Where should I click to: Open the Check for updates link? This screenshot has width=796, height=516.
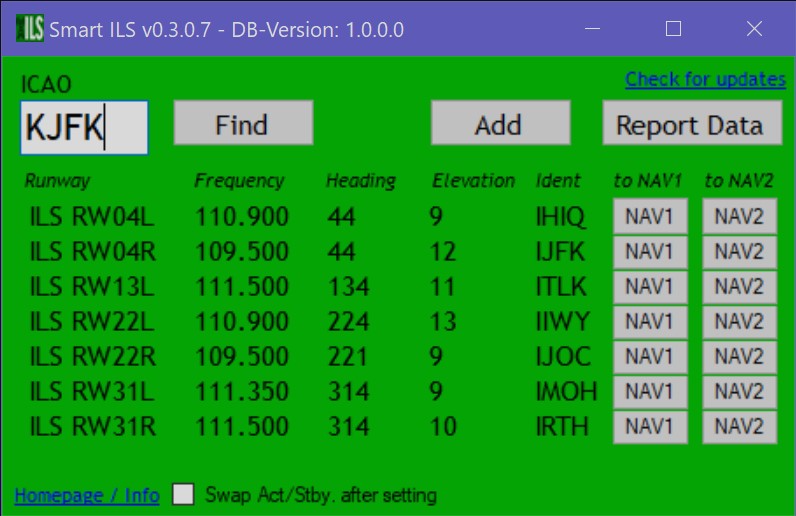pyautogui.click(x=705, y=79)
